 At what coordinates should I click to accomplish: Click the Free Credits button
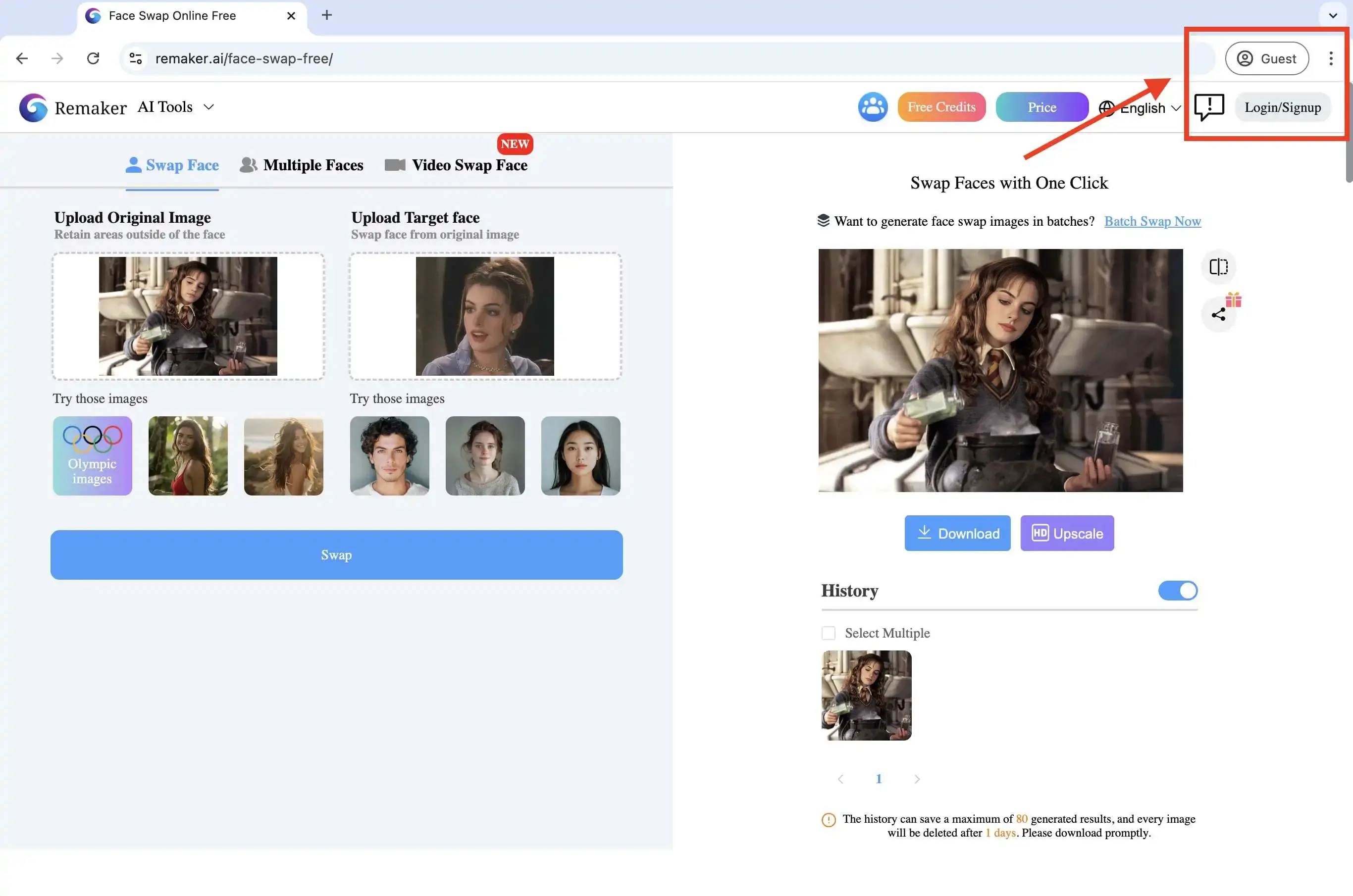tap(941, 107)
